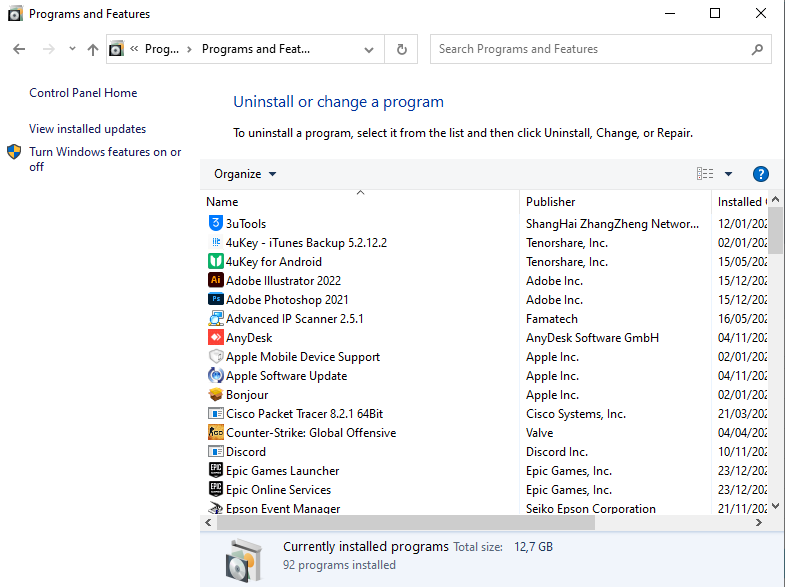
Task: Open the recent locations dropdown arrow
Action: coord(72,49)
